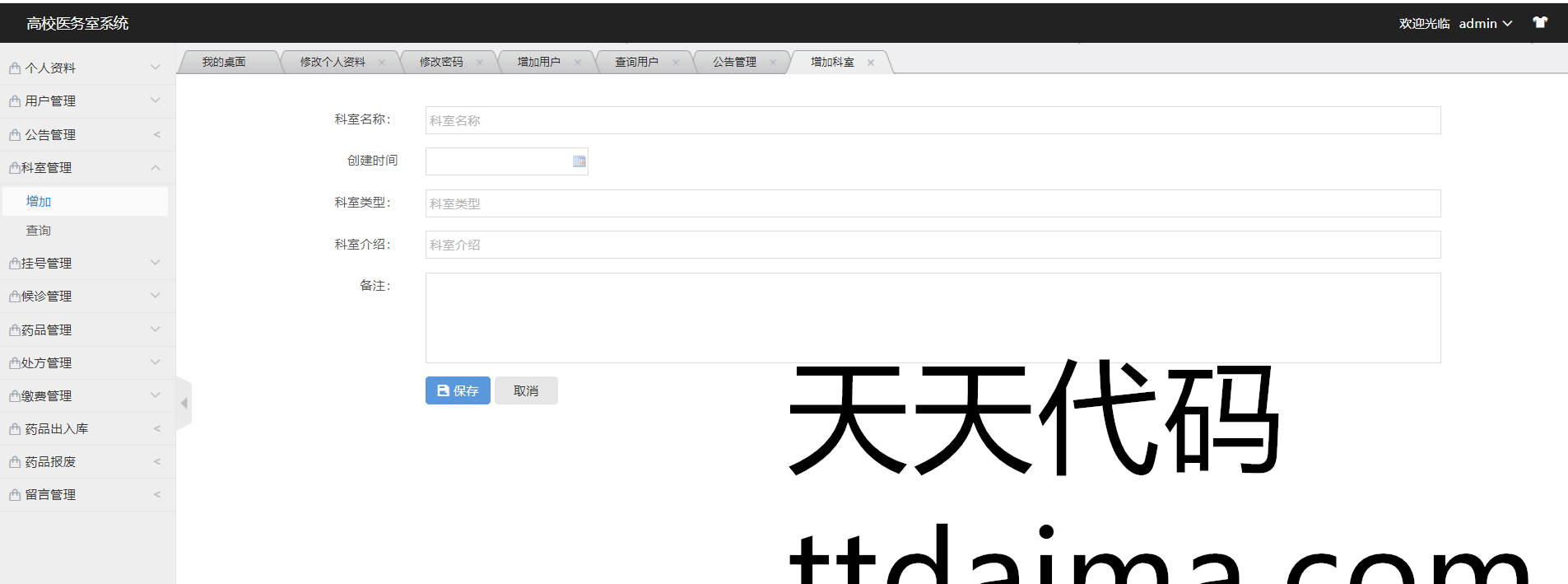Expand the 药品管理 sidebar menu
Screen dimensions: 1568x584
click(x=86, y=329)
